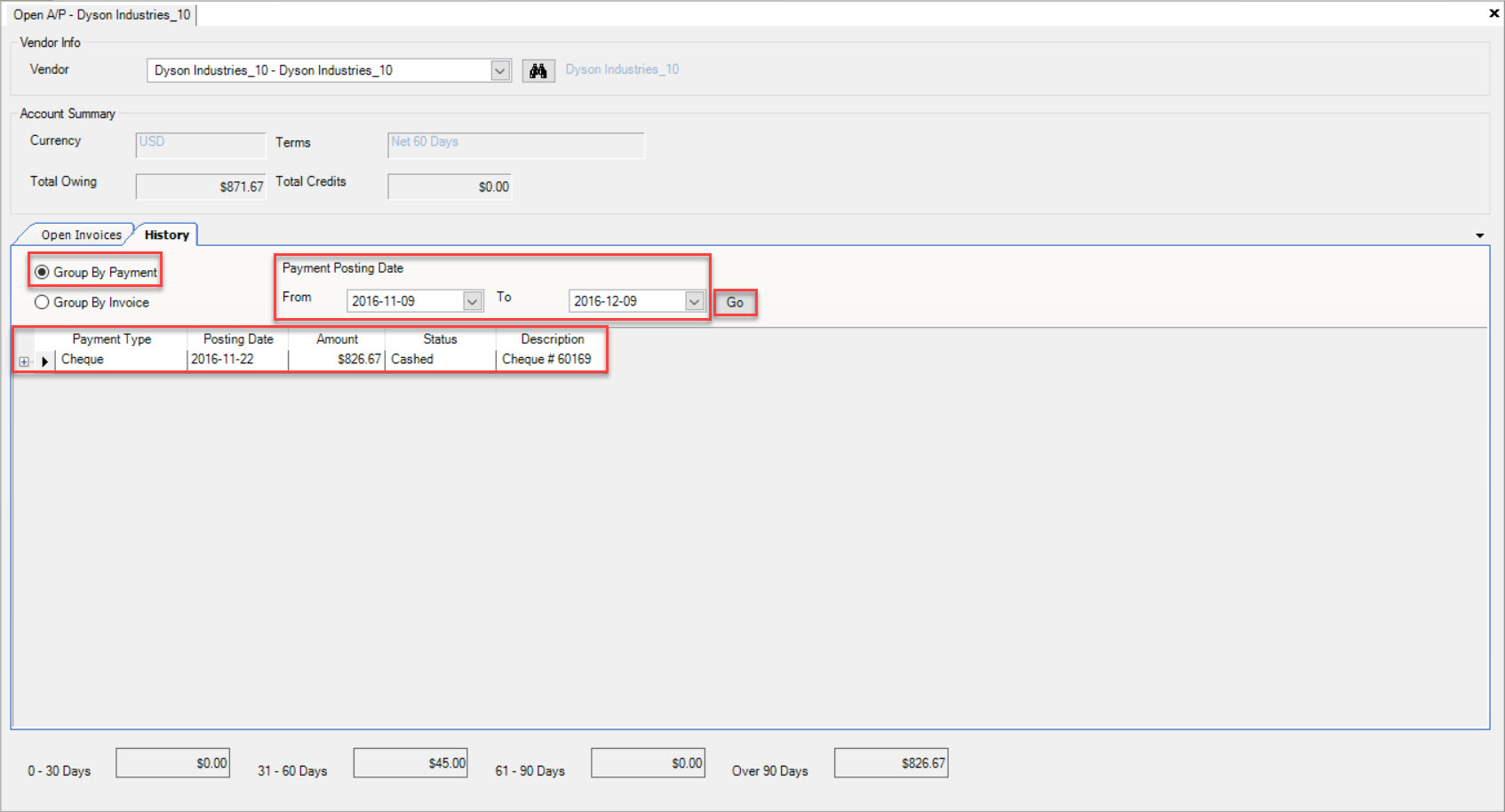
Task: Click the Cashed status cell
Action: [x=440, y=360]
